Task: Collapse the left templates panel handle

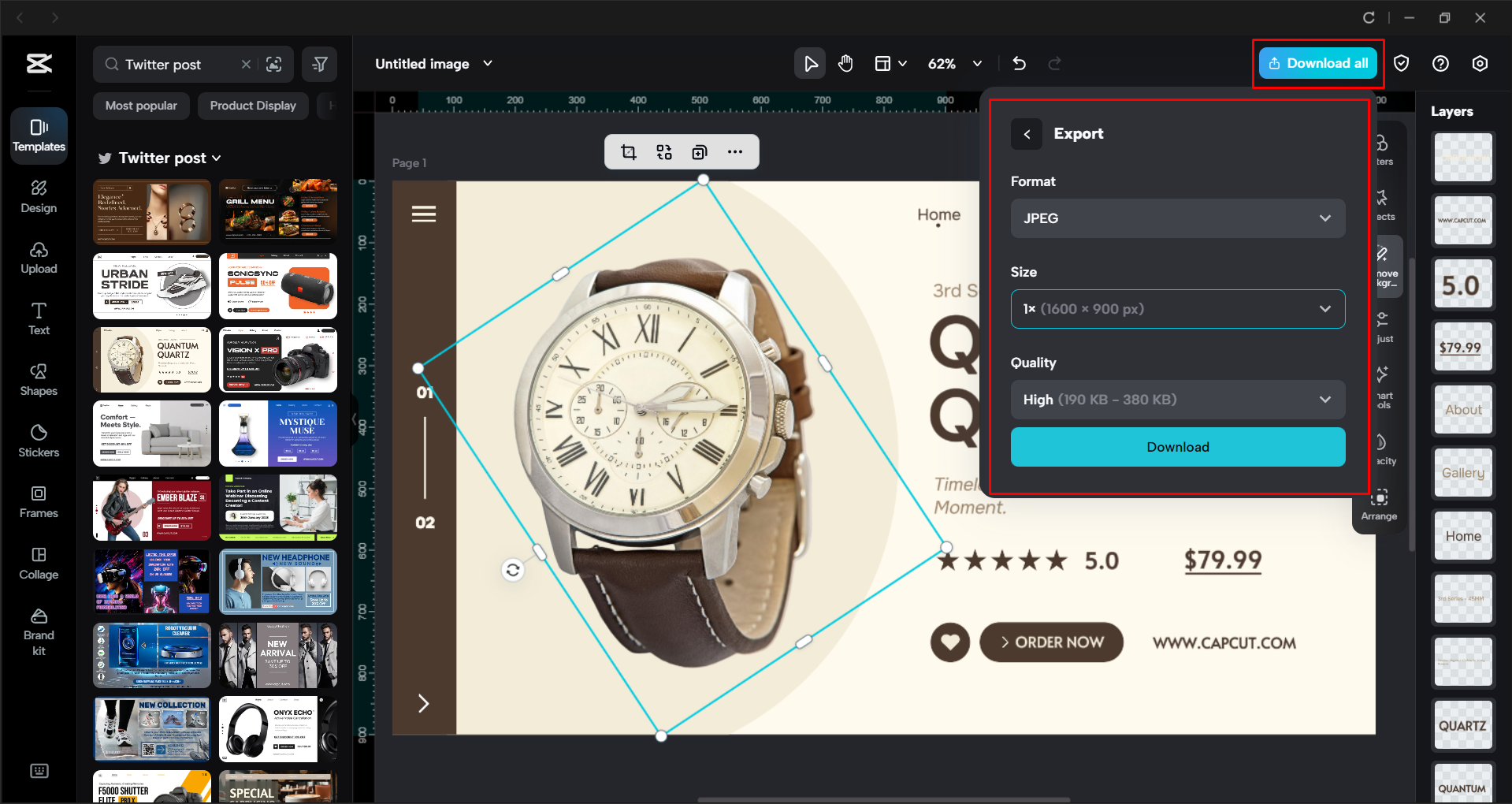Action: pyautogui.click(x=355, y=419)
